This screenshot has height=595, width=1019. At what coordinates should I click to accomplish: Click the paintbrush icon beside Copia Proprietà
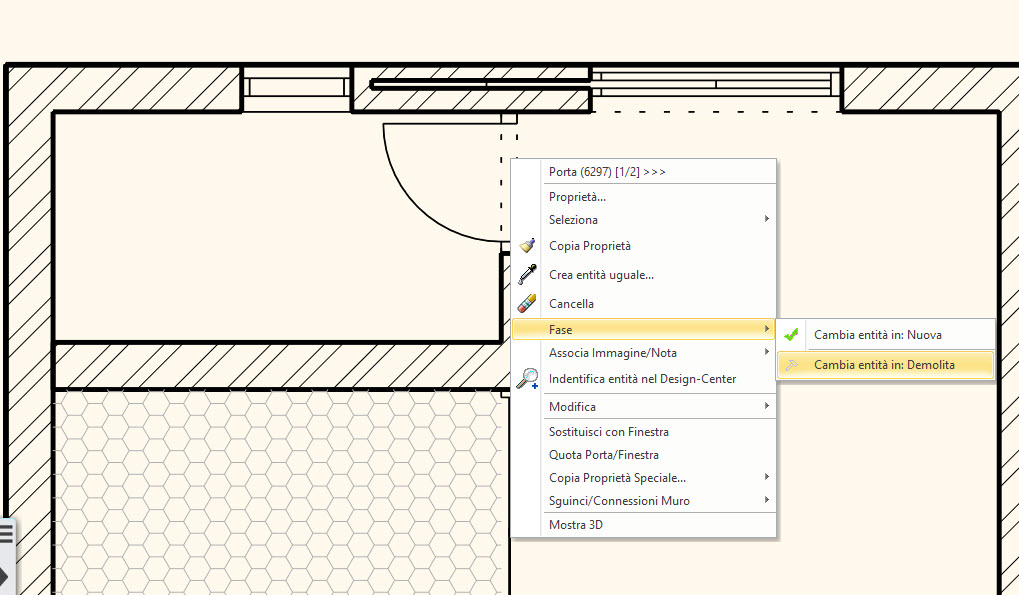[x=527, y=246]
